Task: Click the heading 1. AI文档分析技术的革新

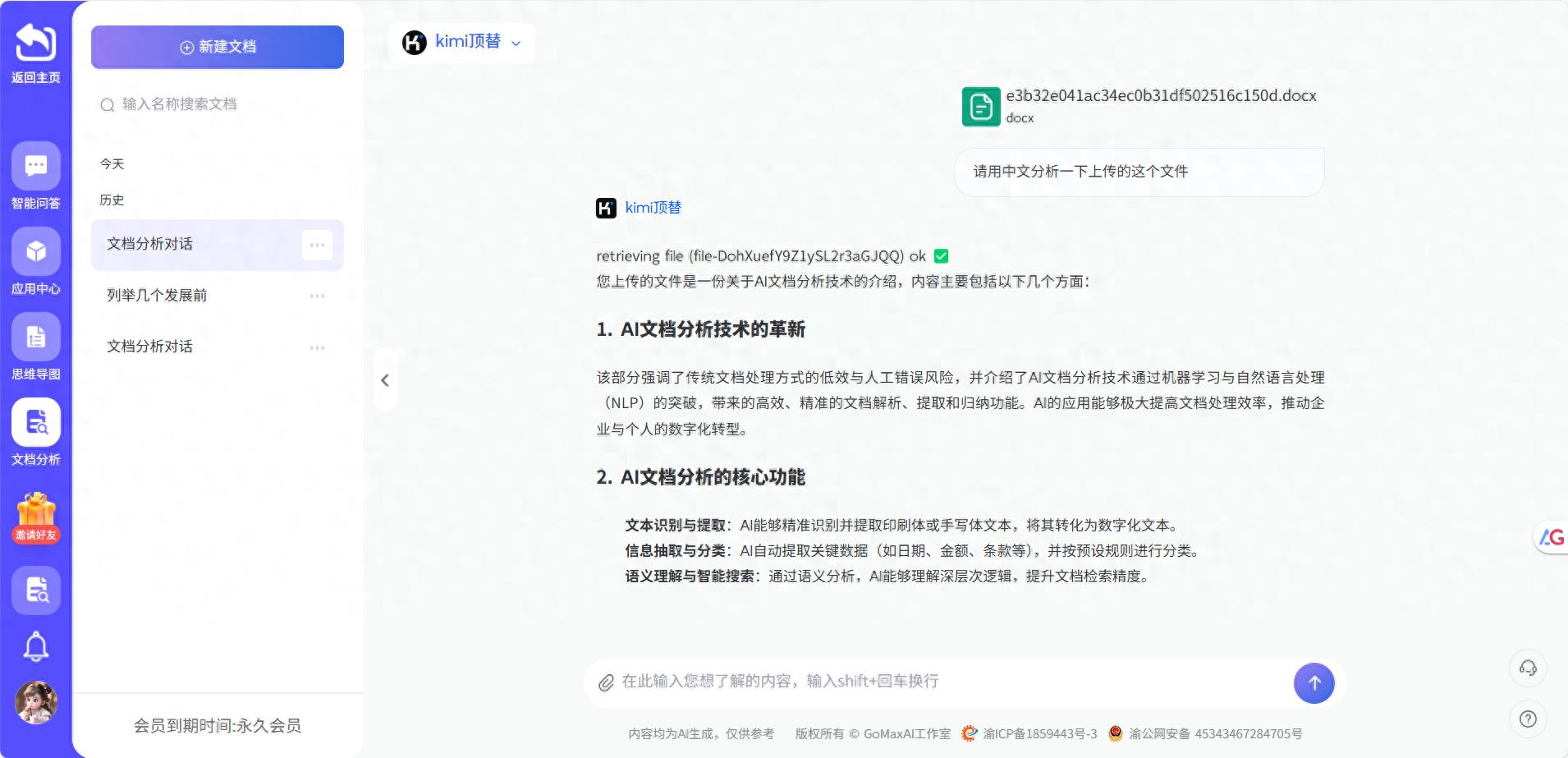Action: click(x=700, y=329)
